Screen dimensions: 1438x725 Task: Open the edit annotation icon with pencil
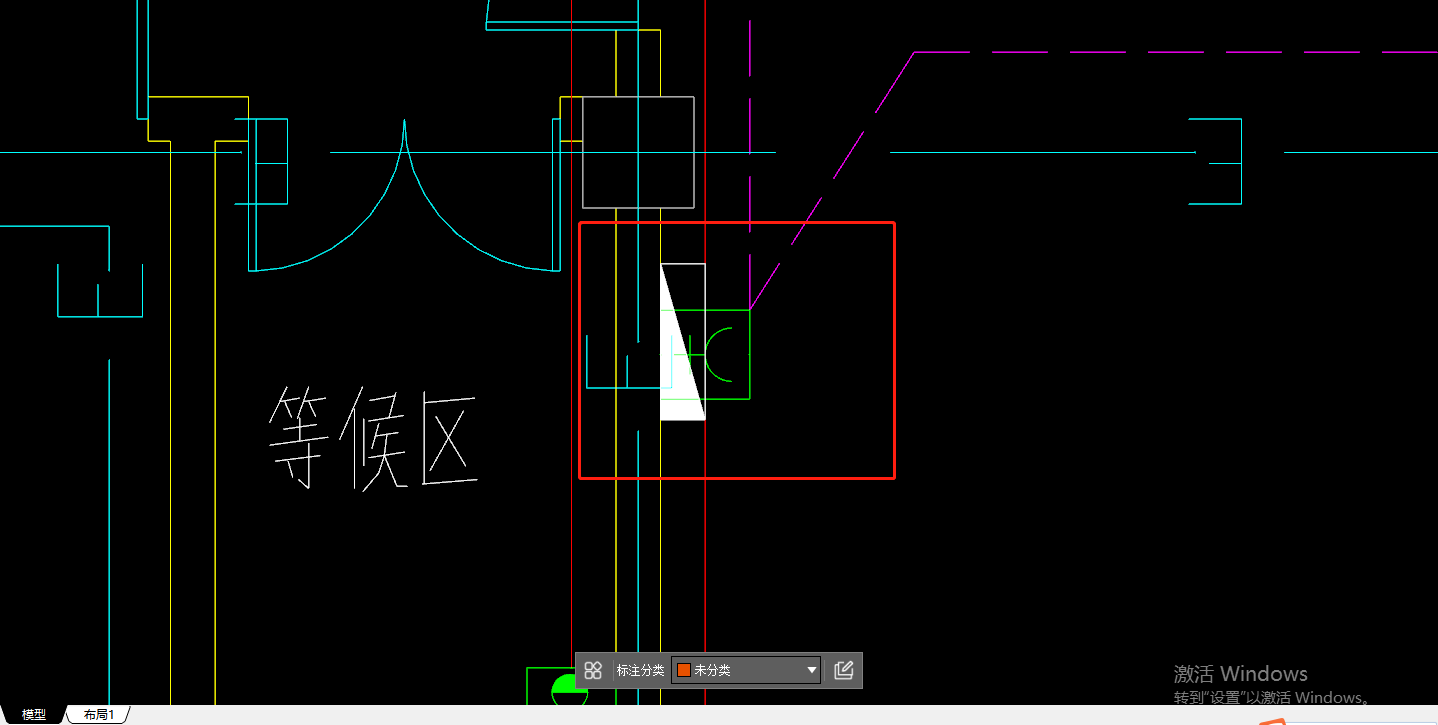click(843, 670)
